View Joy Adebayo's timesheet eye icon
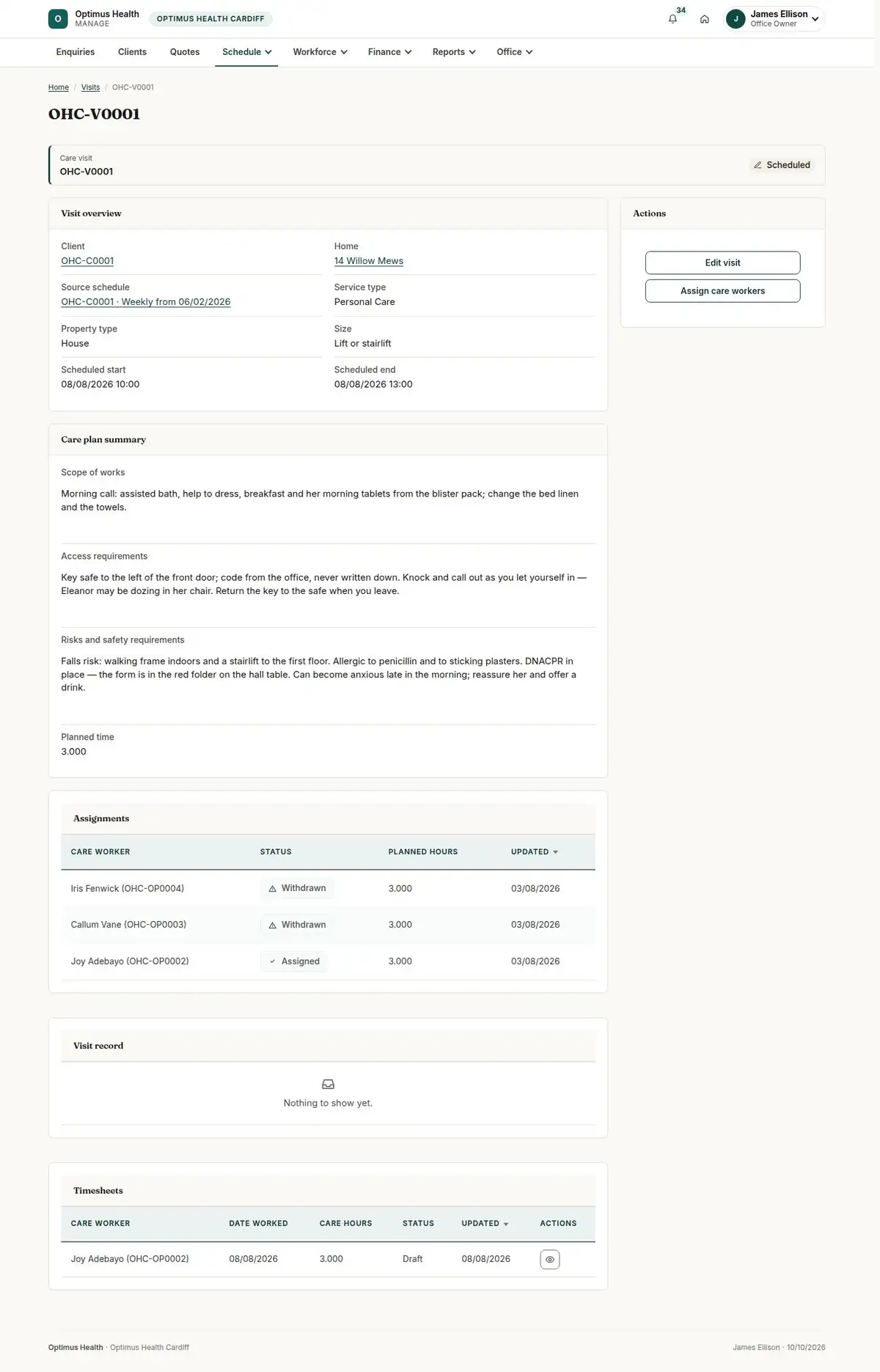This screenshot has height=1372, width=880. tap(550, 1259)
